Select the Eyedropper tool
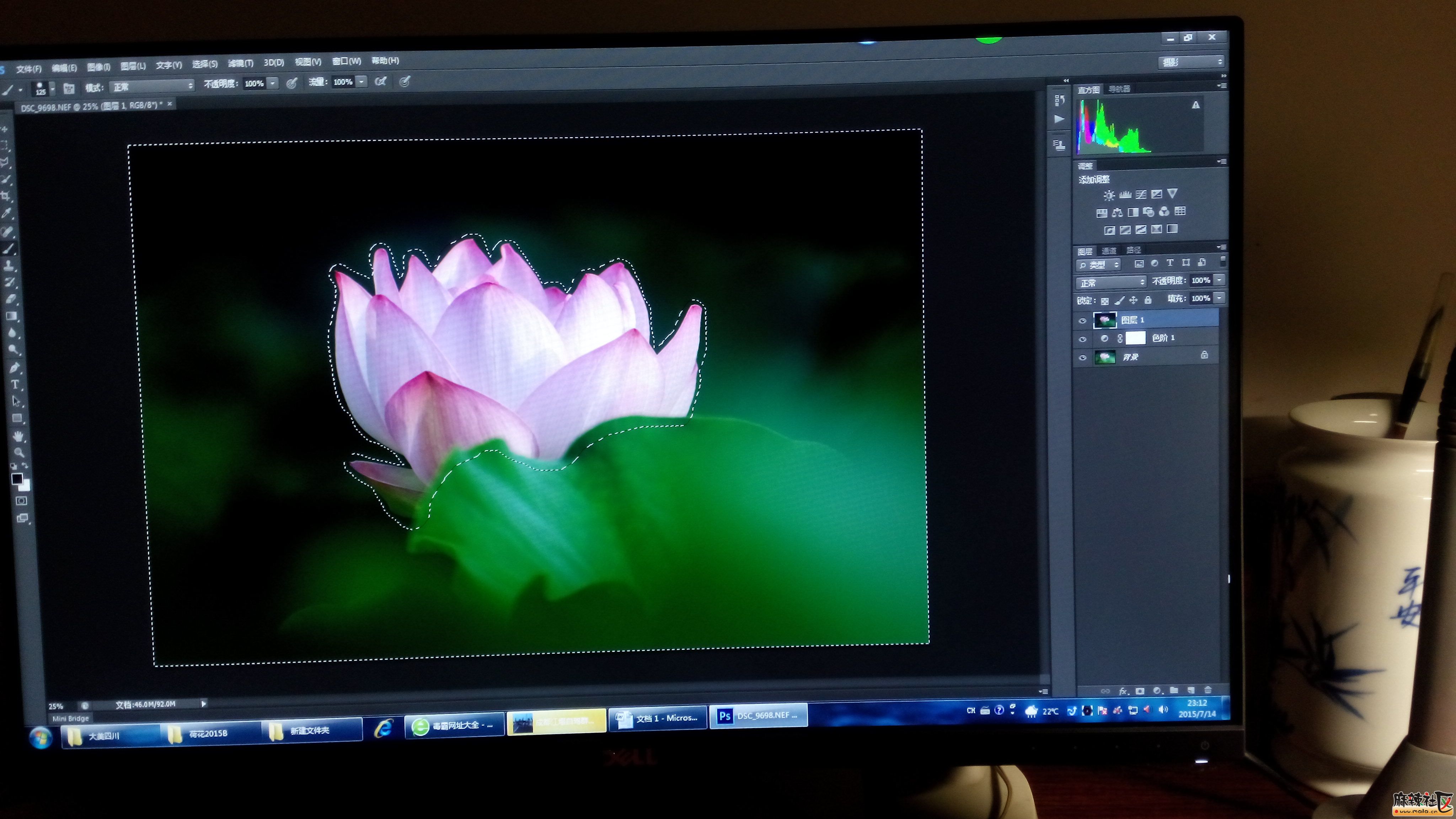The image size is (1456, 819). (x=6, y=213)
